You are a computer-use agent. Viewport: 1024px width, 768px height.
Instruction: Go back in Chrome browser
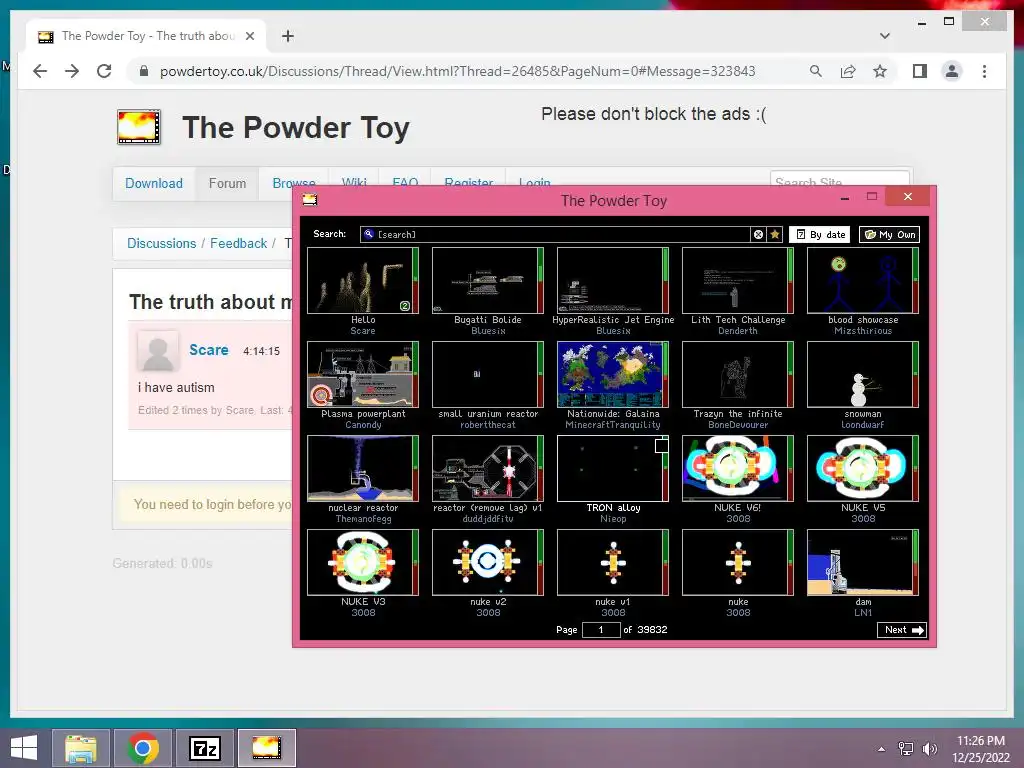click(40, 71)
